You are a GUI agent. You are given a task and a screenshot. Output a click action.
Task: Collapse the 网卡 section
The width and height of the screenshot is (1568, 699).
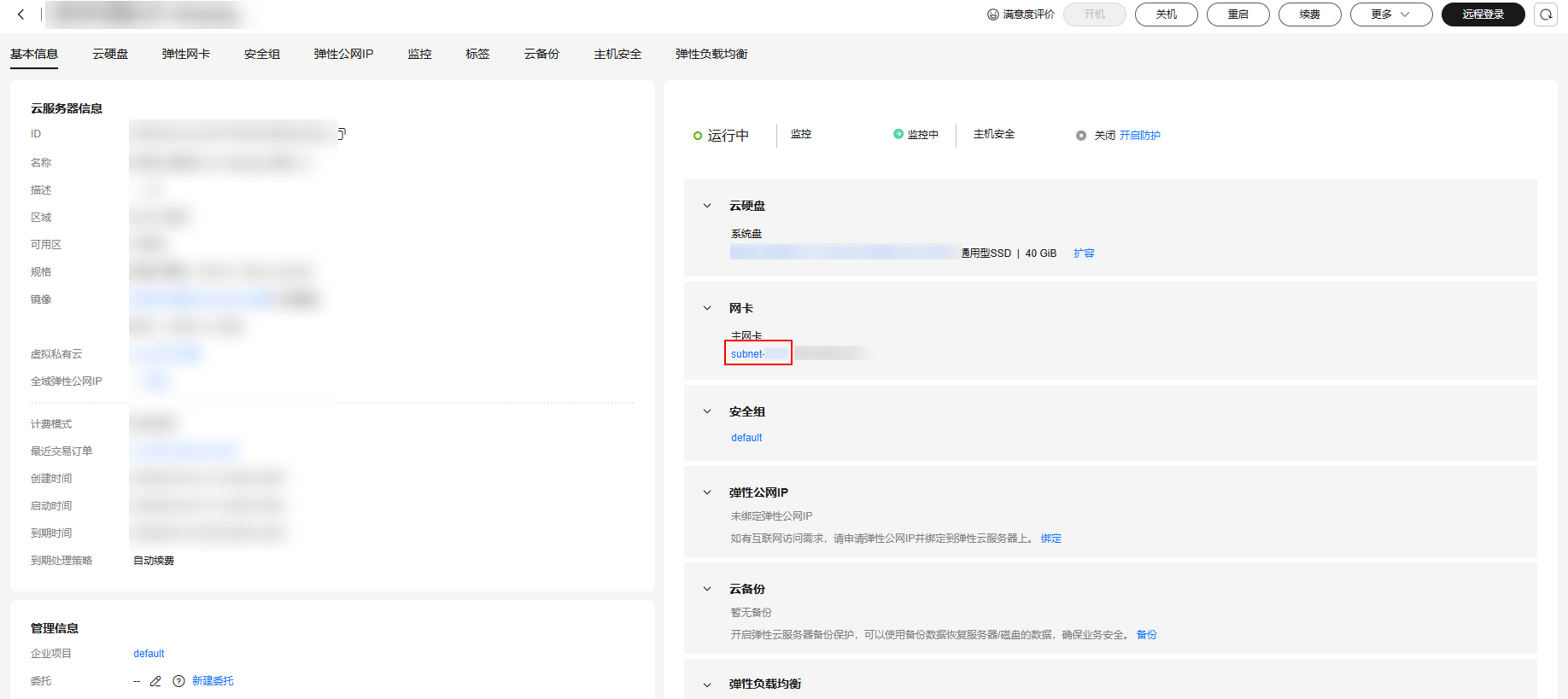tap(707, 308)
